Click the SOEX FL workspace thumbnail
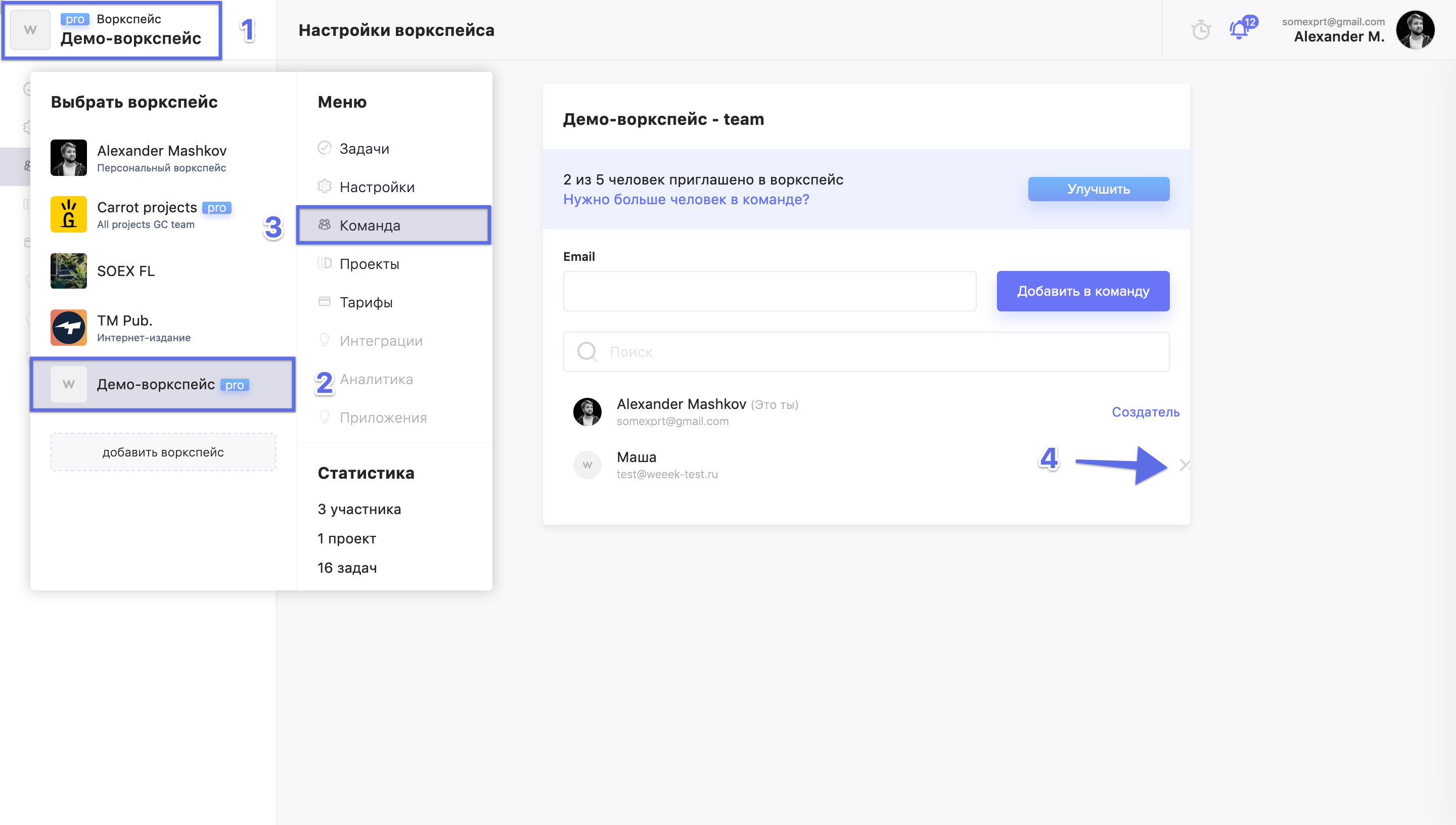1456x825 pixels. 69,271
